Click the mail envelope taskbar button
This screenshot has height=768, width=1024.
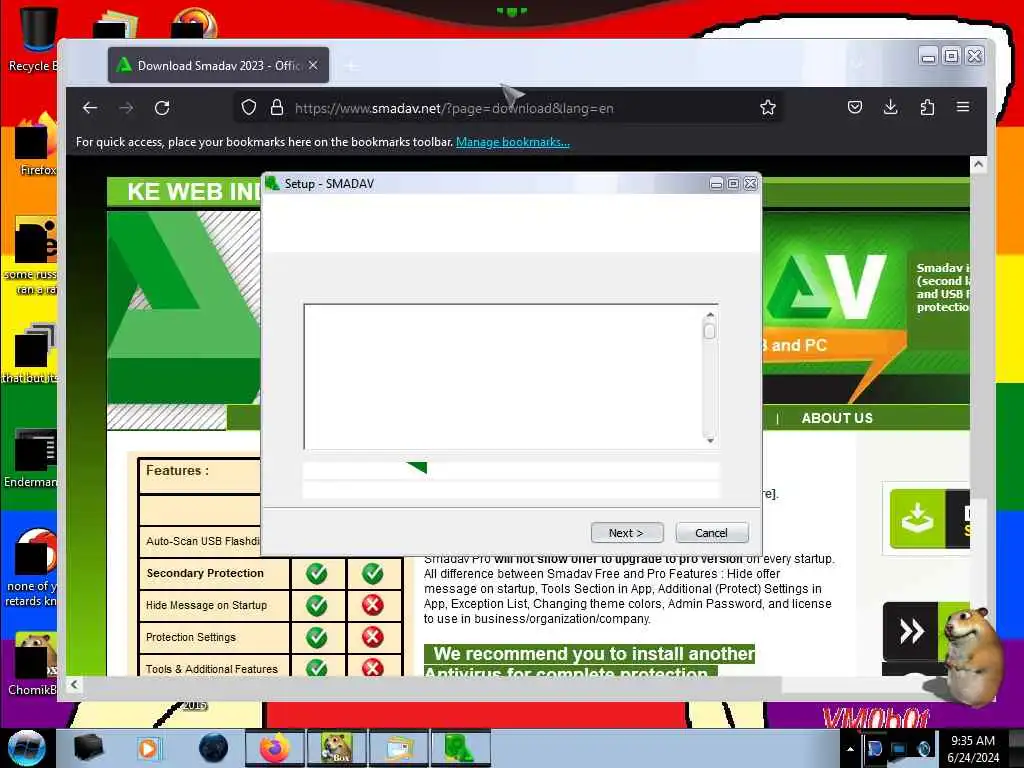coord(398,748)
